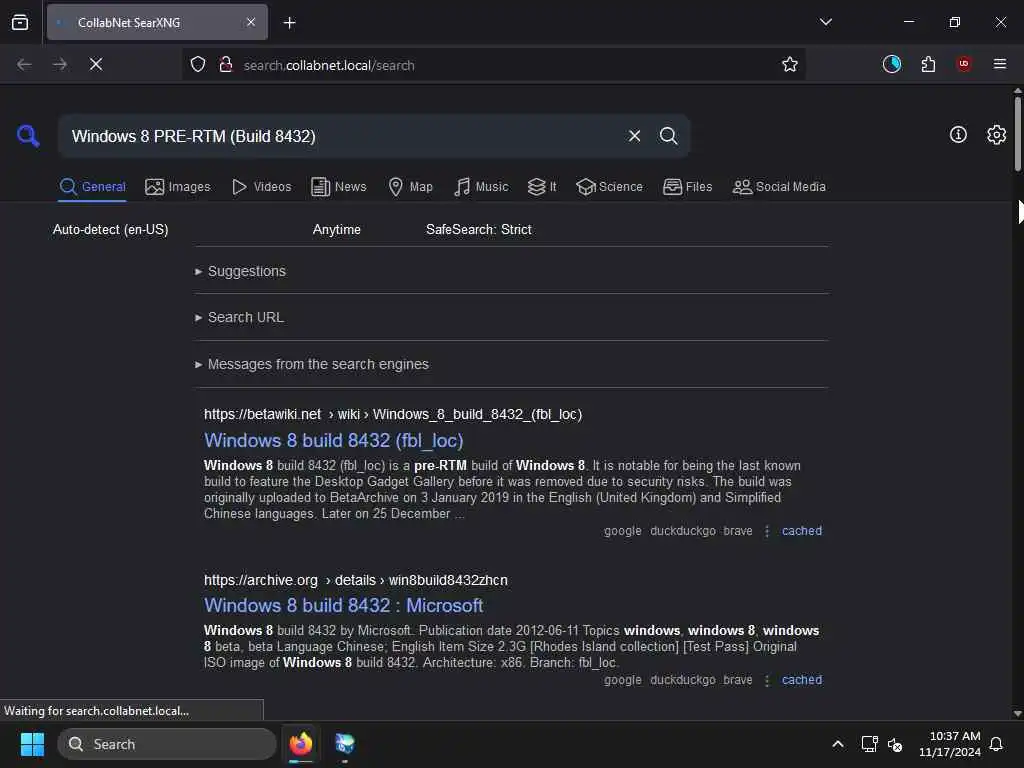Switch to It category
The width and height of the screenshot is (1024, 768).
[542, 187]
